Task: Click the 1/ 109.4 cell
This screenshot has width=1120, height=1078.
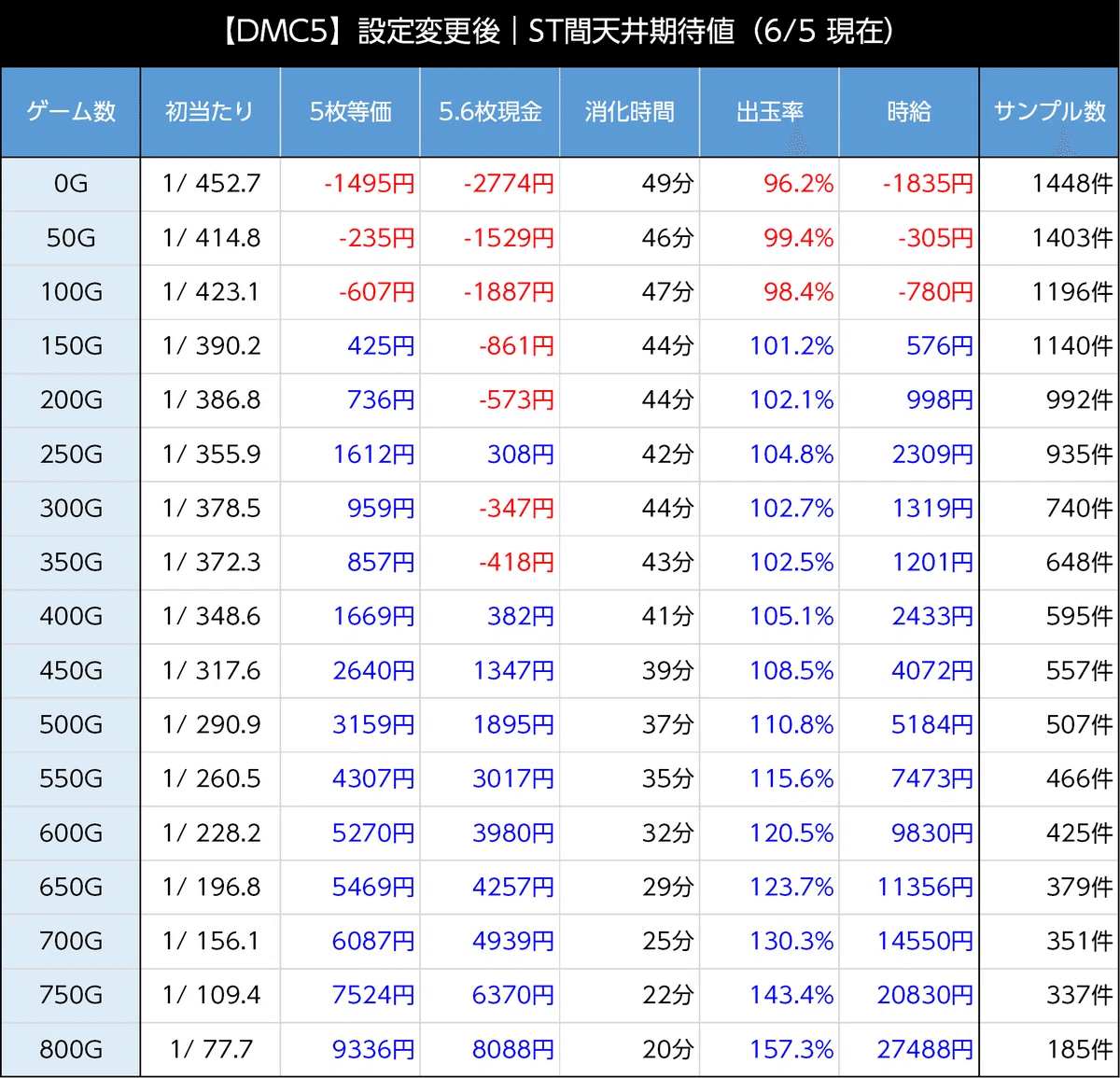Action: click(211, 996)
